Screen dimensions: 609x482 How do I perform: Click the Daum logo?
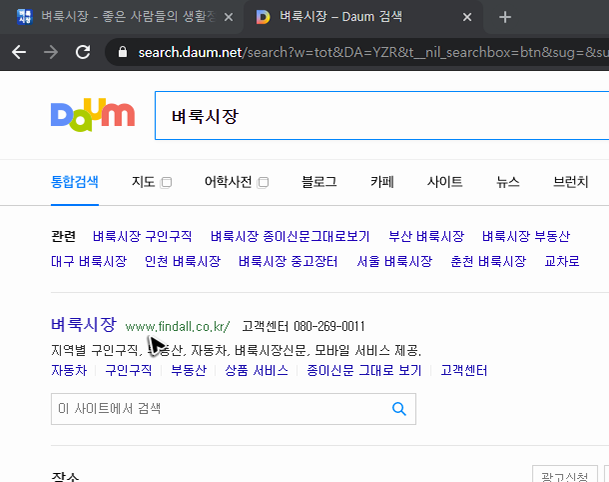93,115
